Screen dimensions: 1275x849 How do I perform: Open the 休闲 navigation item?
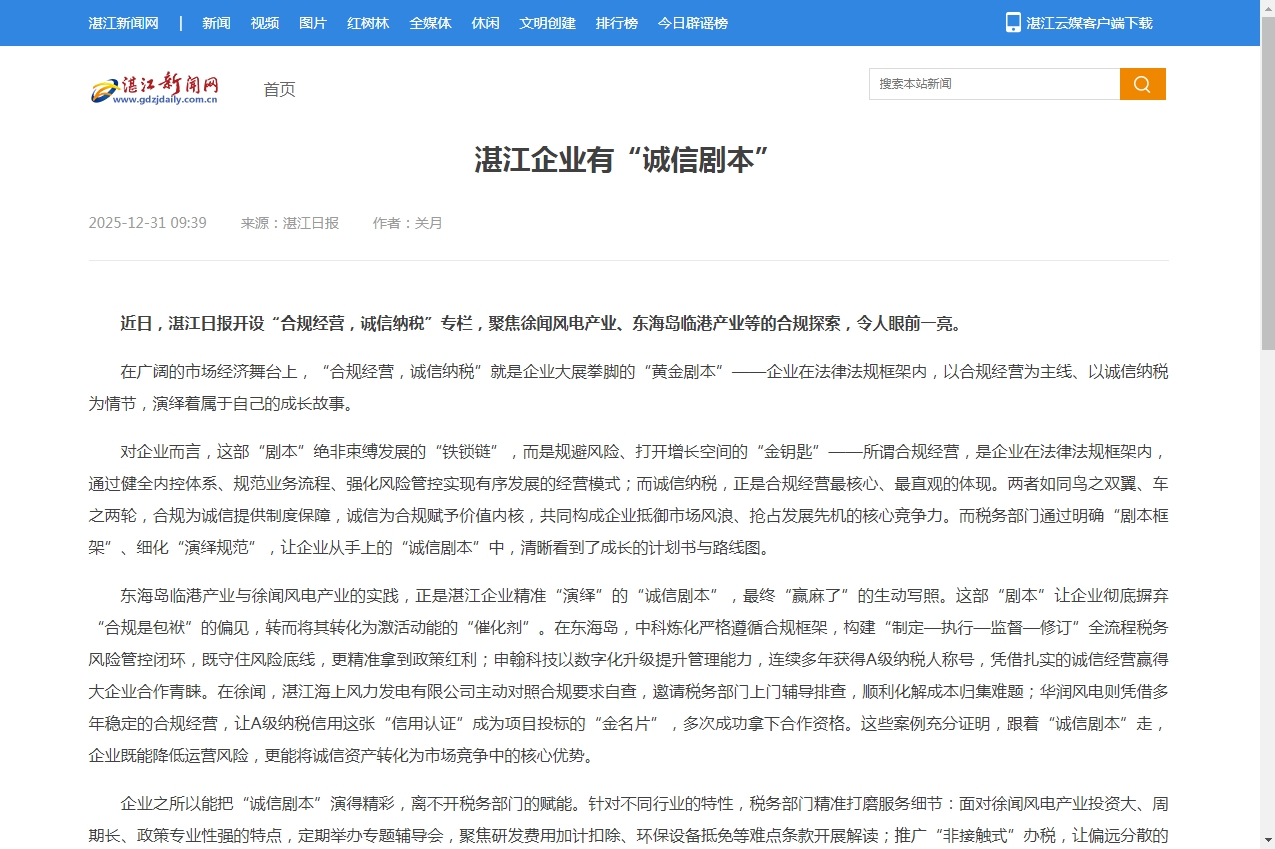[485, 23]
